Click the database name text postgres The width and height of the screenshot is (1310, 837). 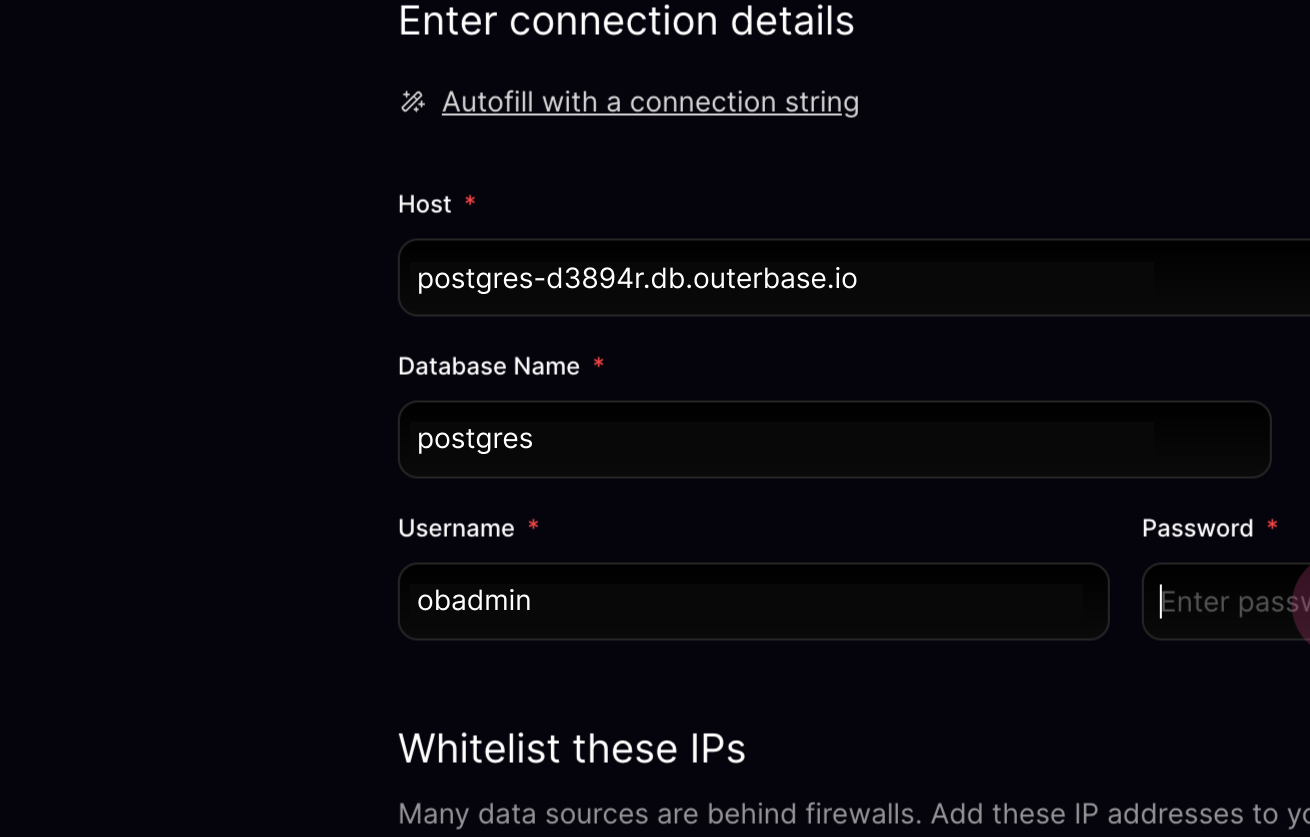[474, 438]
